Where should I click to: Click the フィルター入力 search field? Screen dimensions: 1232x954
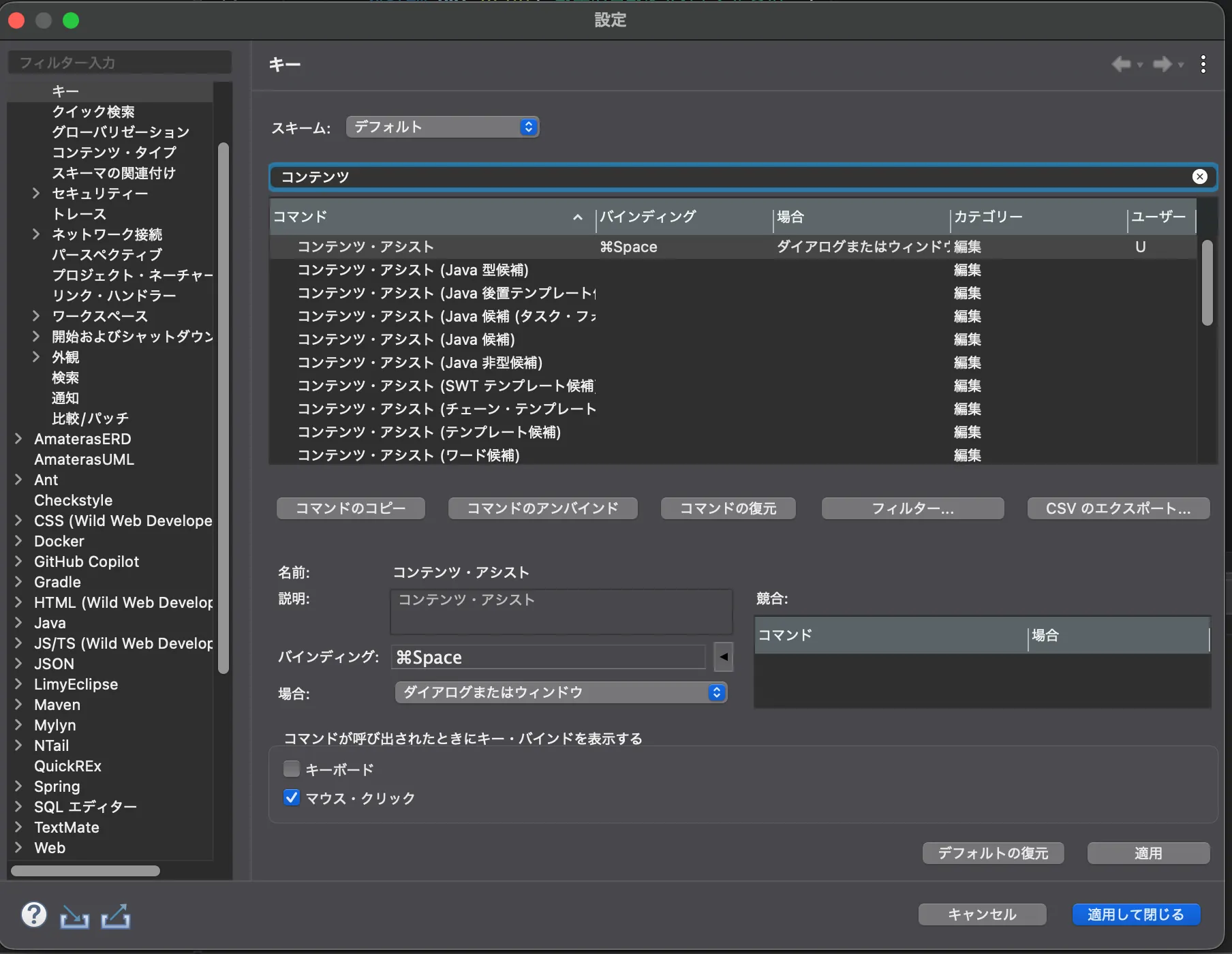(x=120, y=63)
